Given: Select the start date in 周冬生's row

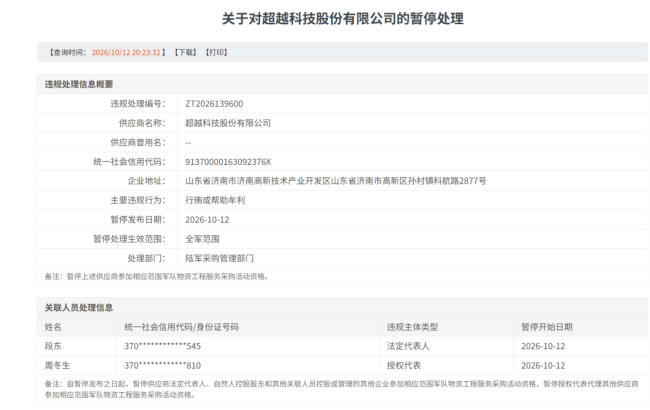Looking at the screenshot, I should click(x=543, y=366).
